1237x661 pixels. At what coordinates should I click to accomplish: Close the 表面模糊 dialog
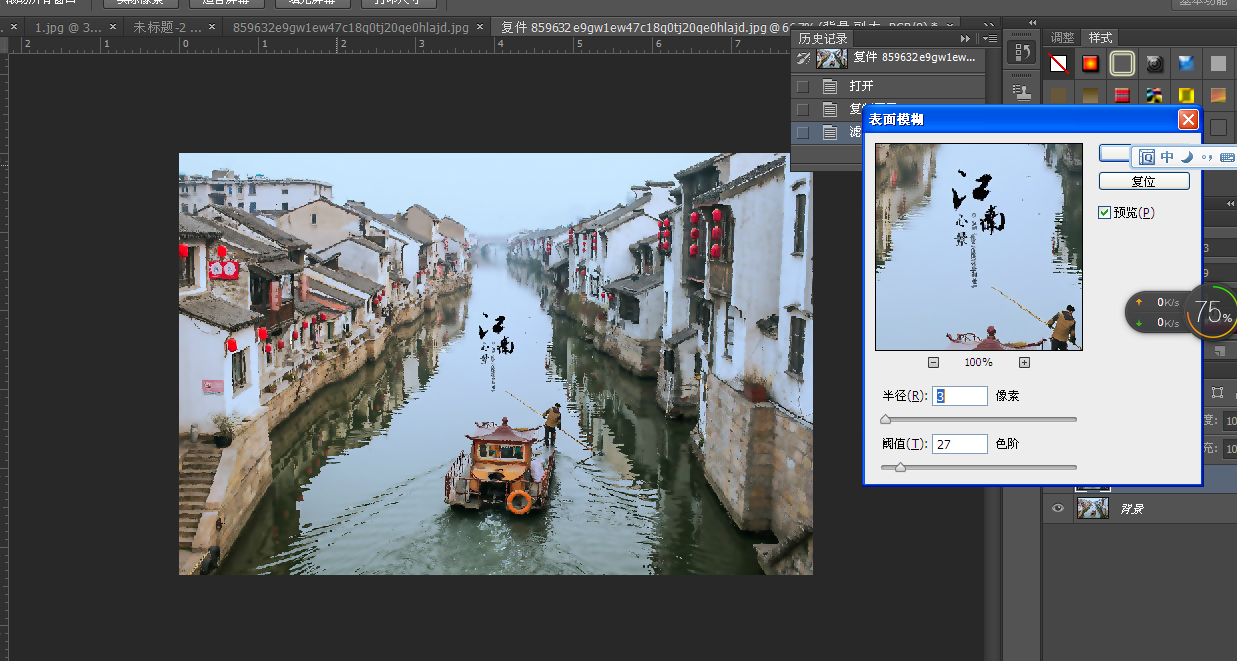(1188, 120)
